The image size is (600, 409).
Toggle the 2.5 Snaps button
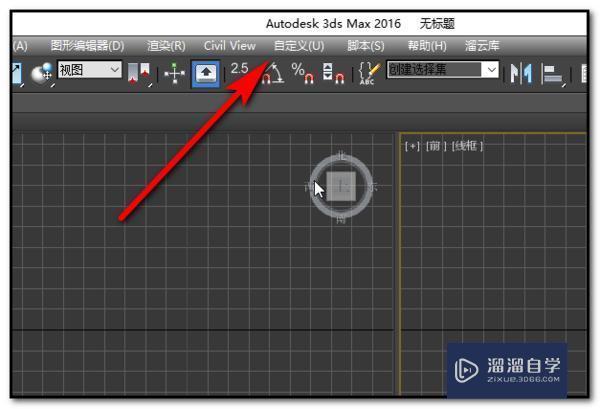click(x=240, y=71)
